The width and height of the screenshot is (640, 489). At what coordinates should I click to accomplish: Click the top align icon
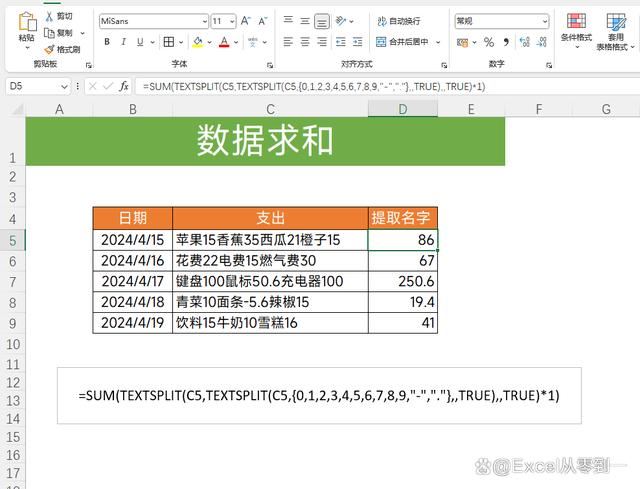[288, 20]
